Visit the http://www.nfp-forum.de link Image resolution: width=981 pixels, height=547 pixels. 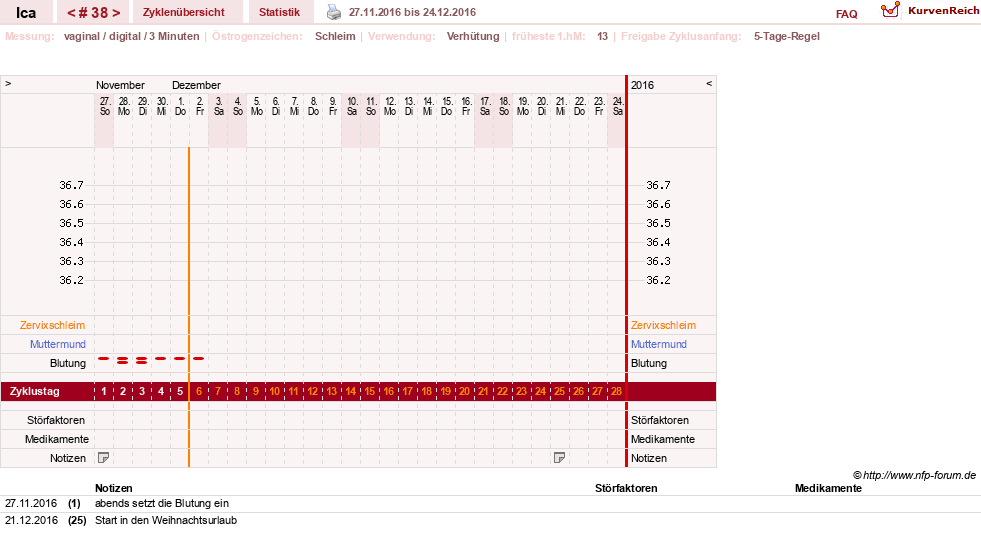pos(919,475)
